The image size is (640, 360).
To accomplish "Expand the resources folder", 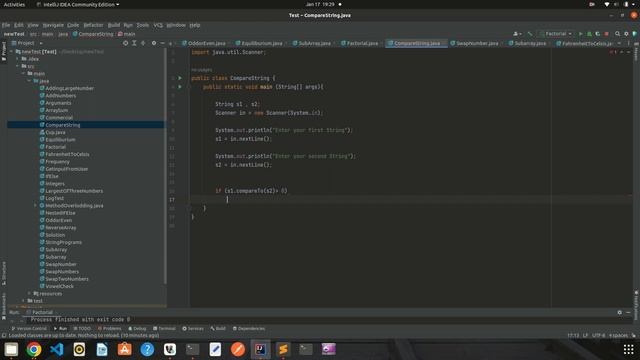I will click(x=29, y=293).
